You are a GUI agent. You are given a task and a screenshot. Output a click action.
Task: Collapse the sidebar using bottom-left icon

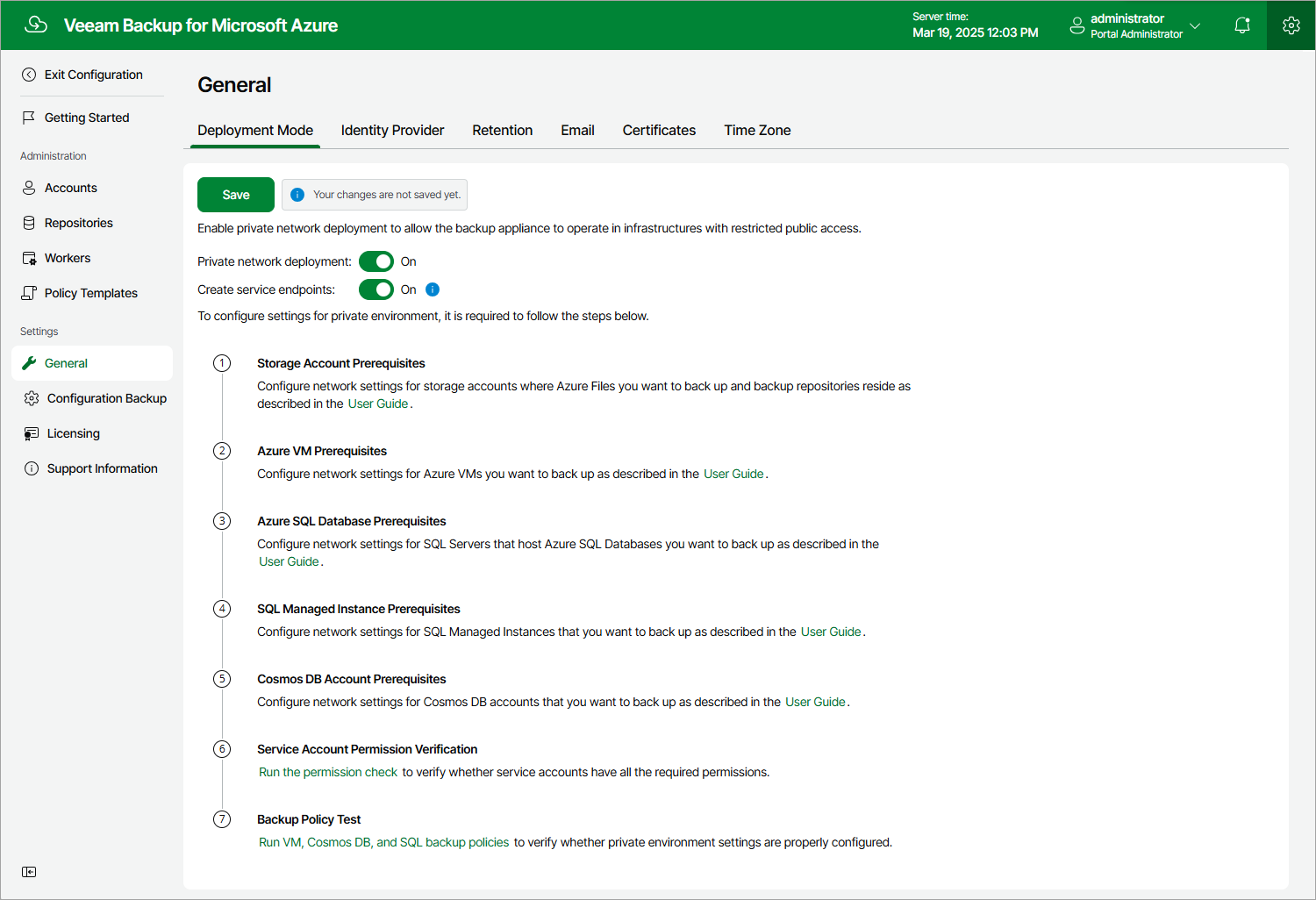pos(29,872)
